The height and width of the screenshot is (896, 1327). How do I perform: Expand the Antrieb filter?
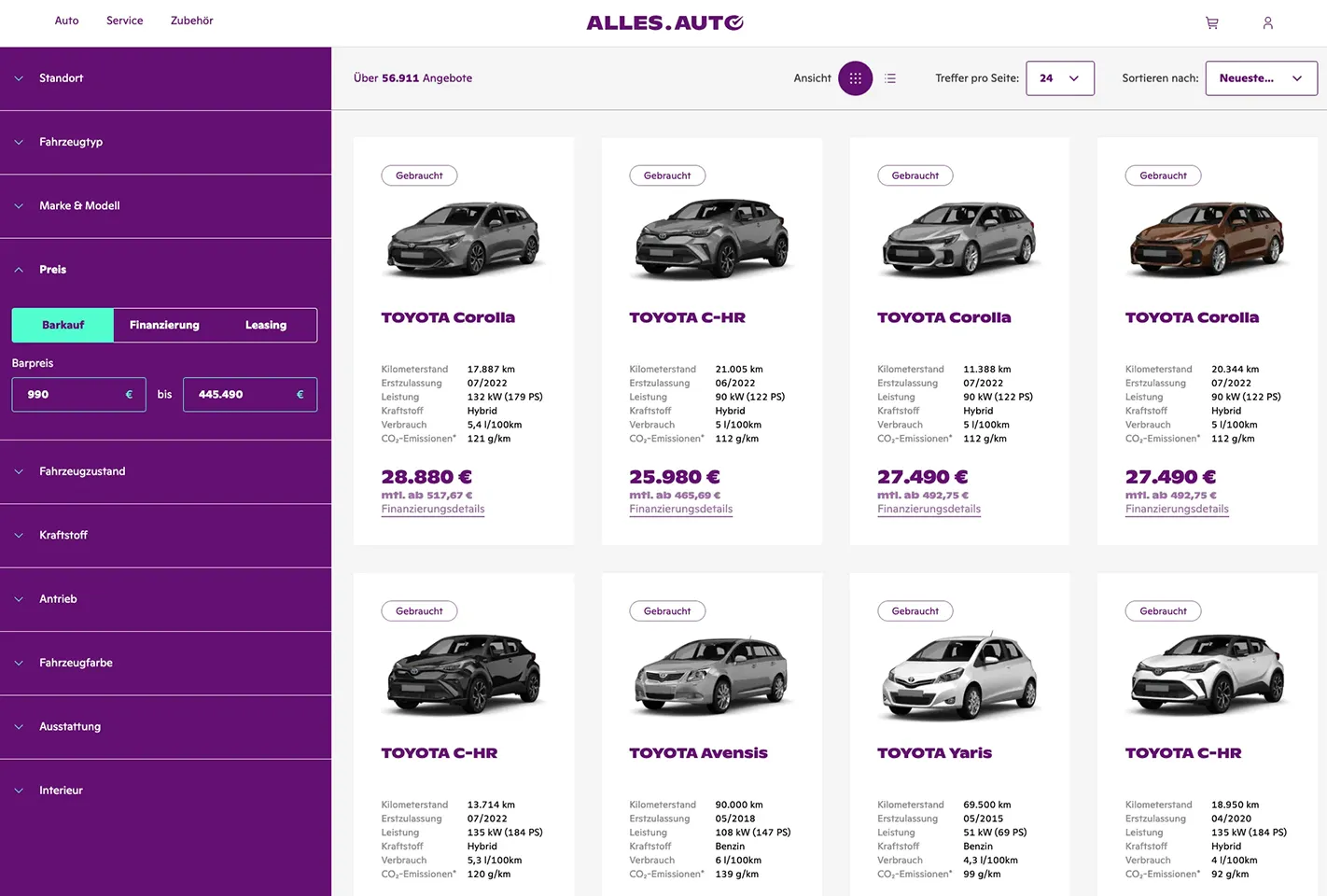(165, 599)
